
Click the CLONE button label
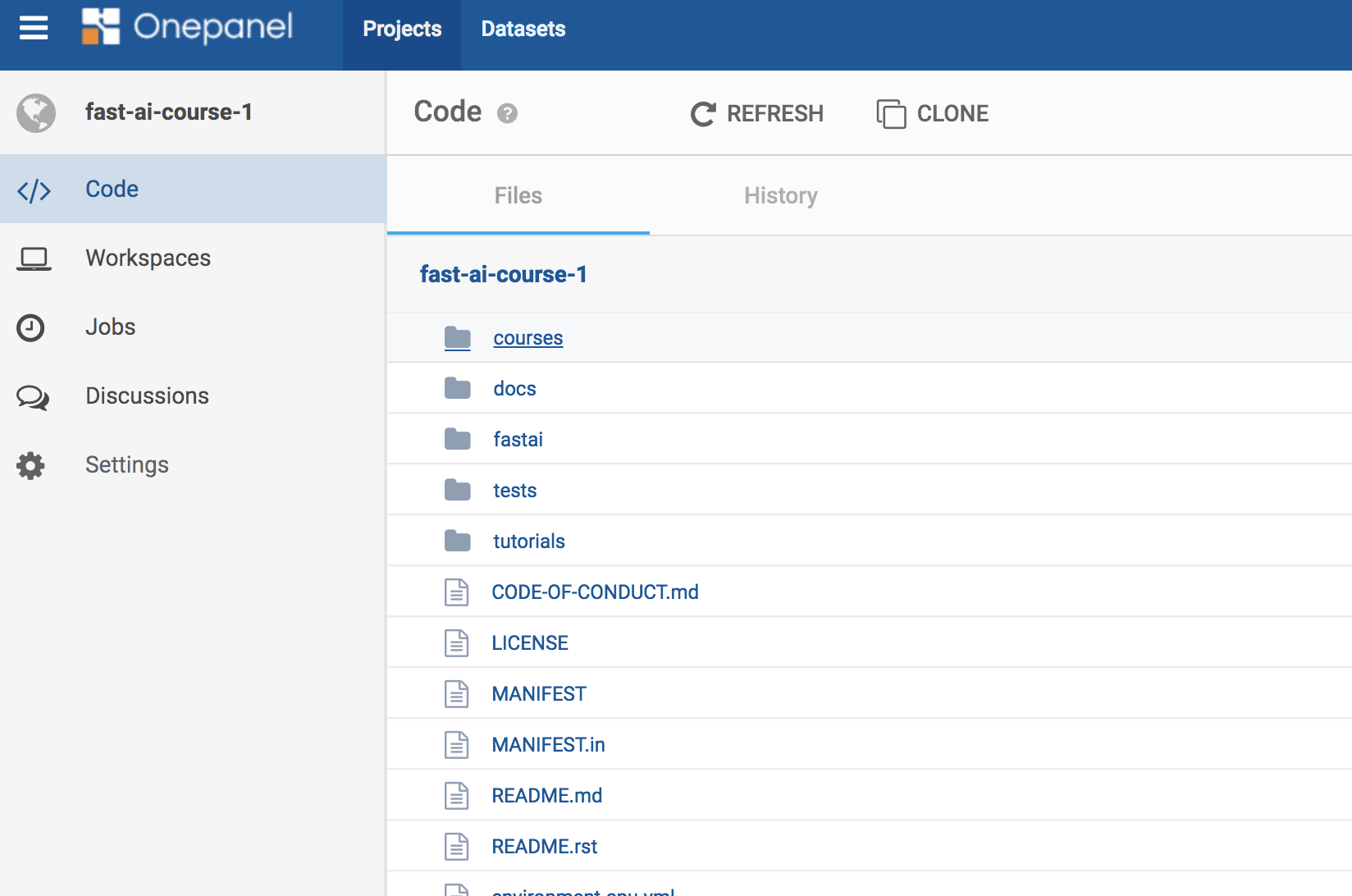(x=952, y=113)
